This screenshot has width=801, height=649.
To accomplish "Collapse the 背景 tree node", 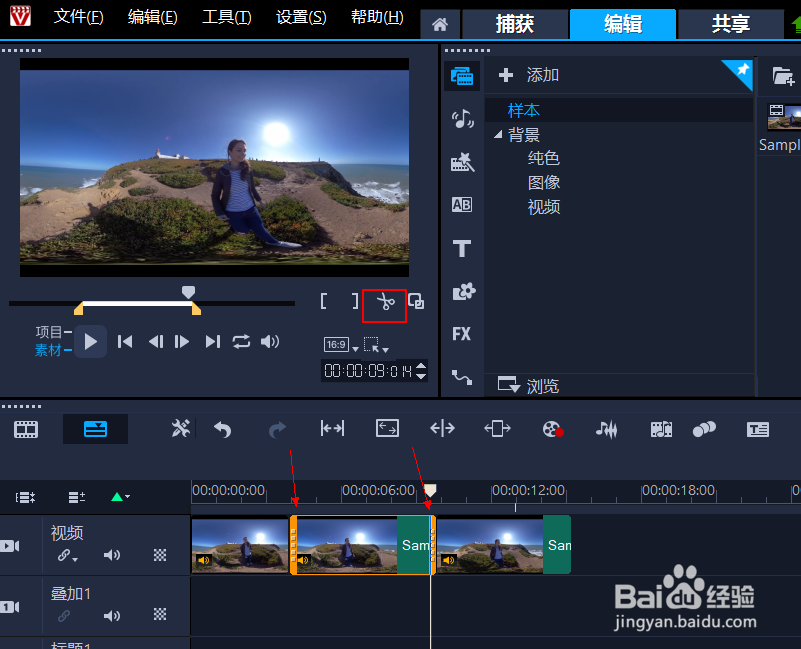I will pos(498,134).
